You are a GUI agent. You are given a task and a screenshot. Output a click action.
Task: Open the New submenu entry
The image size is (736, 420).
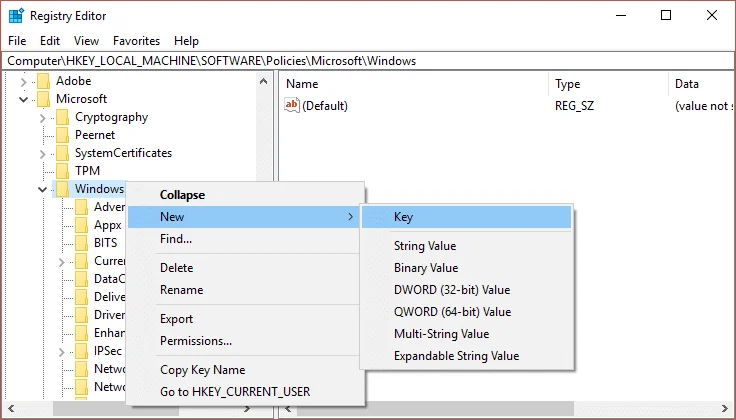[243, 217]
